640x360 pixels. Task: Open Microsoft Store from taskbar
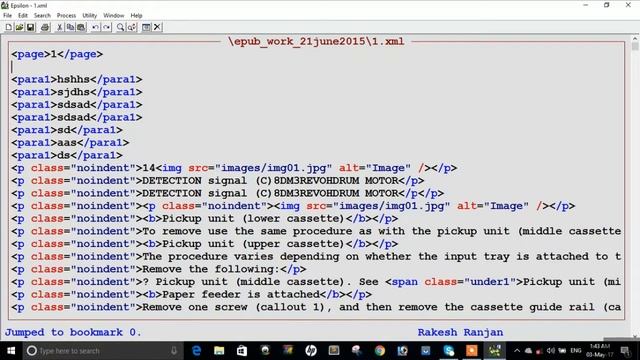242,351
